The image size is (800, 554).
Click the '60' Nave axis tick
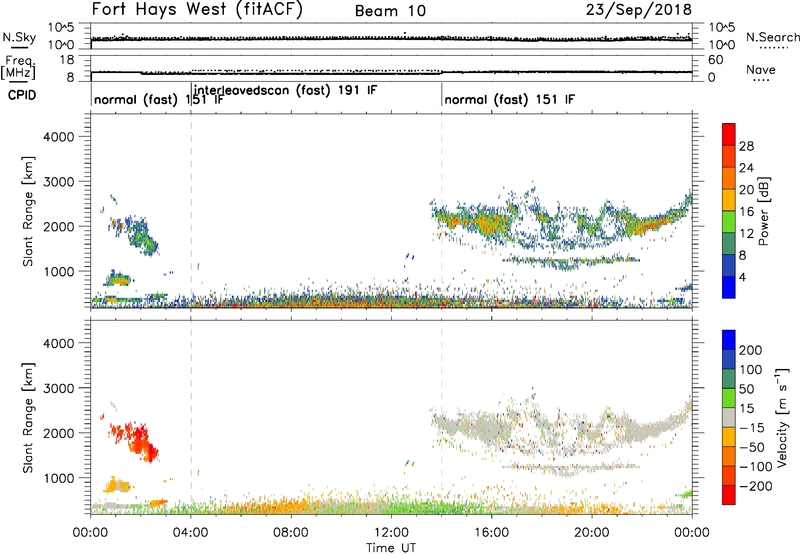point(715,60)
